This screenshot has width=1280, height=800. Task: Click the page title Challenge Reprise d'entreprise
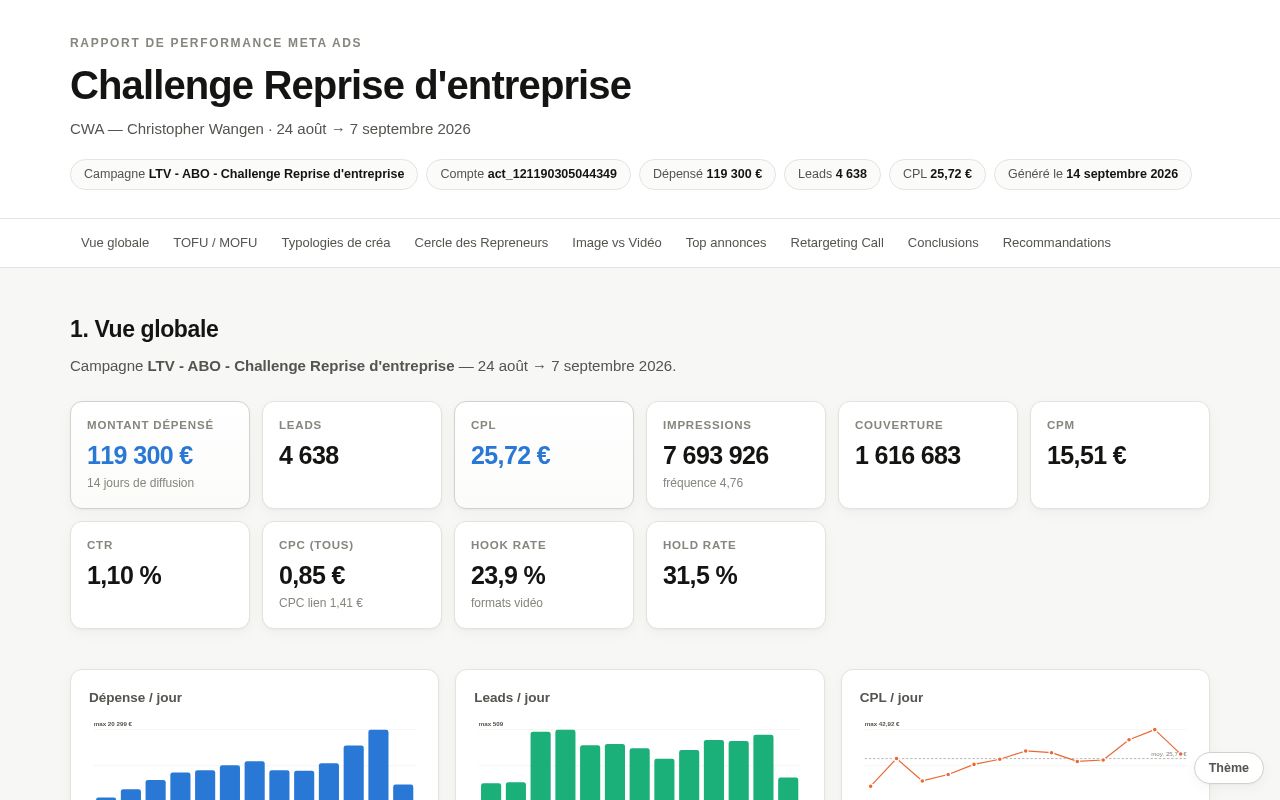(350, 85)
